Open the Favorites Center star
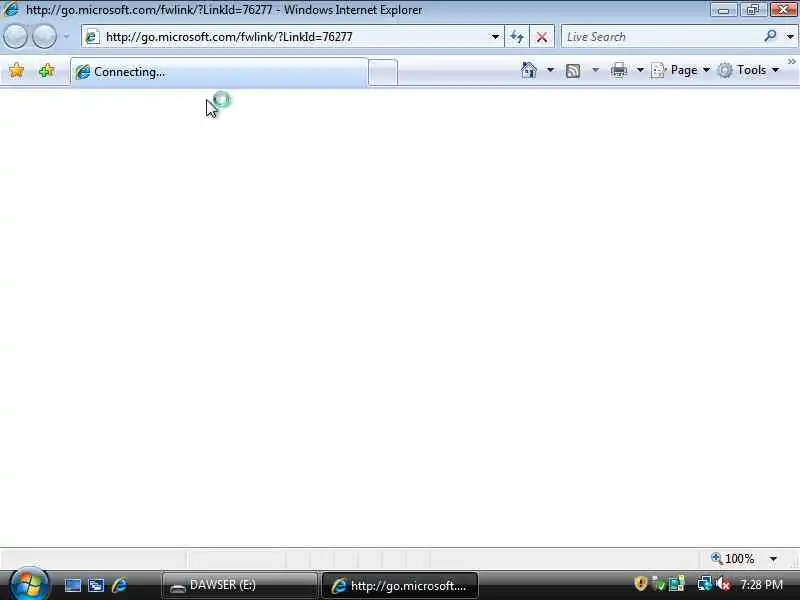 pos(16,70)
